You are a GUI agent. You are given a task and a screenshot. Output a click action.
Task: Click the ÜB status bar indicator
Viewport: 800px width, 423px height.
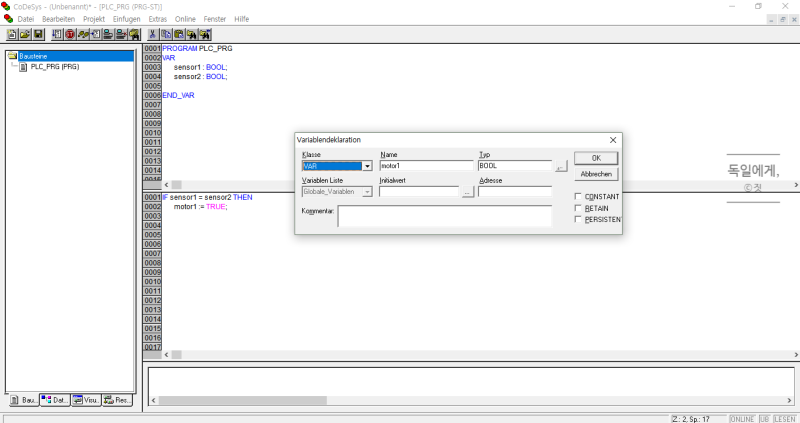coord(764,419)
